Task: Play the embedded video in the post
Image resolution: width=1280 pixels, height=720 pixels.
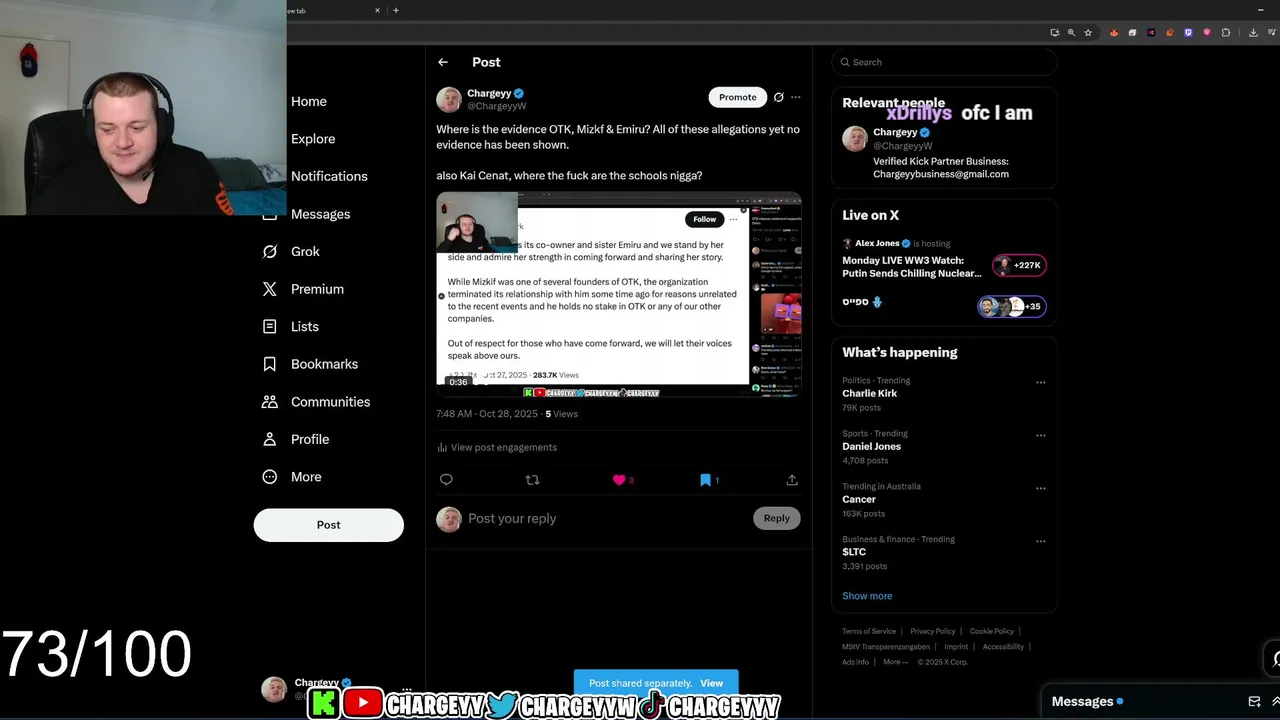Action: [x=619, y=295]
